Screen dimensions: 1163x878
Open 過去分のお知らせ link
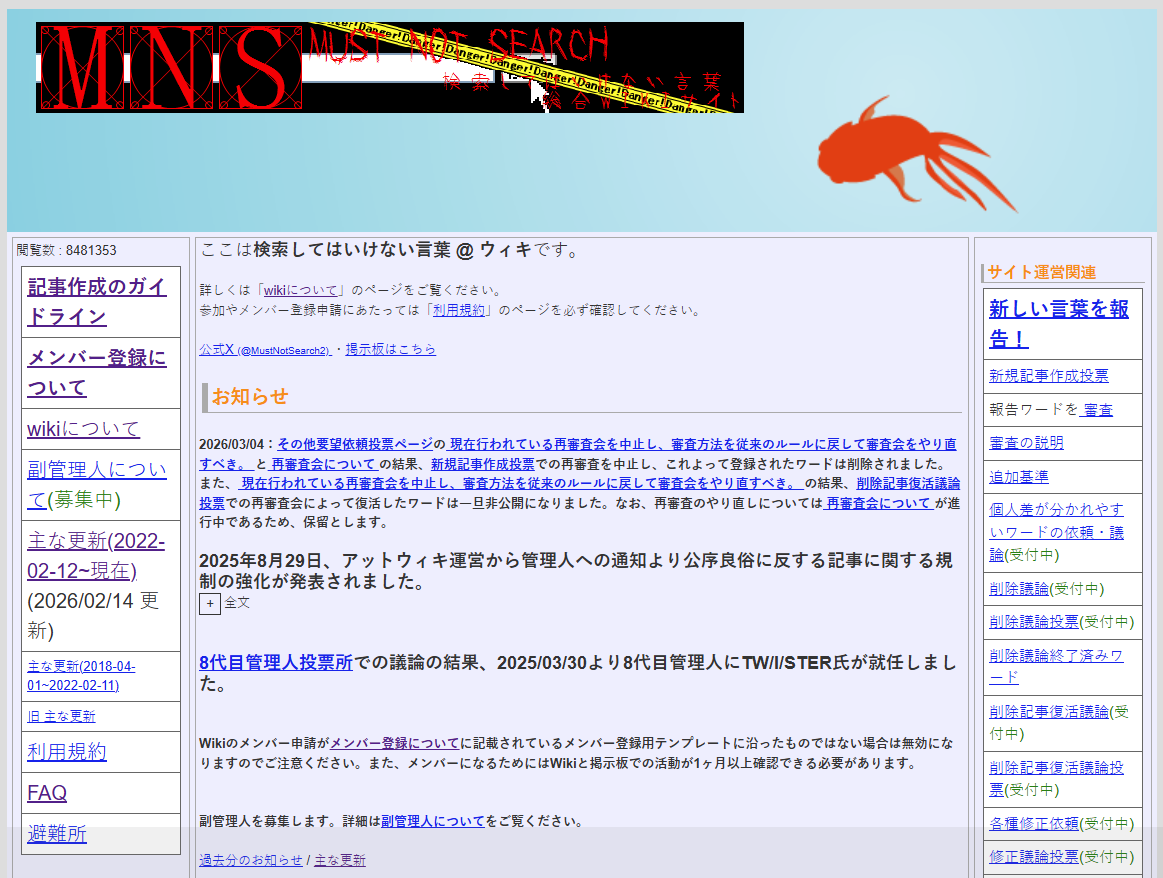click(x=250, y=860)
